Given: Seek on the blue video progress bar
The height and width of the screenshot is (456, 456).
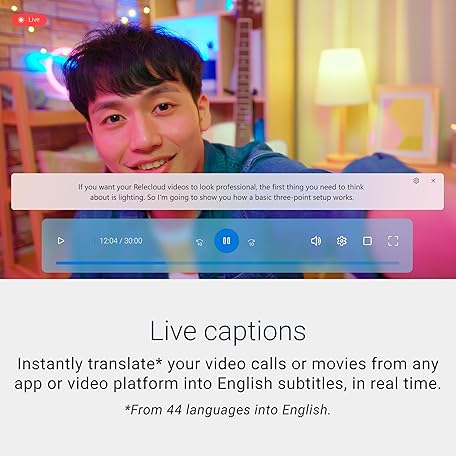Looking at the screenshot, I should (x=228, y=263).
